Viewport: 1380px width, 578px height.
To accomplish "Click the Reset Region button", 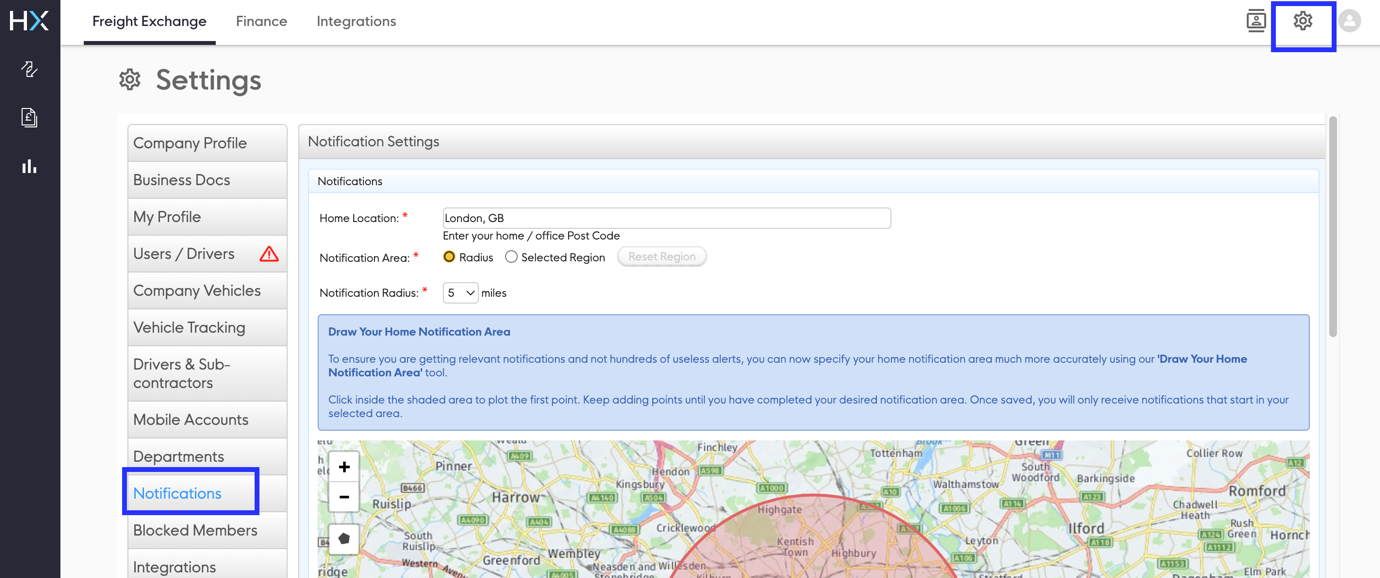I will (661, 256).
